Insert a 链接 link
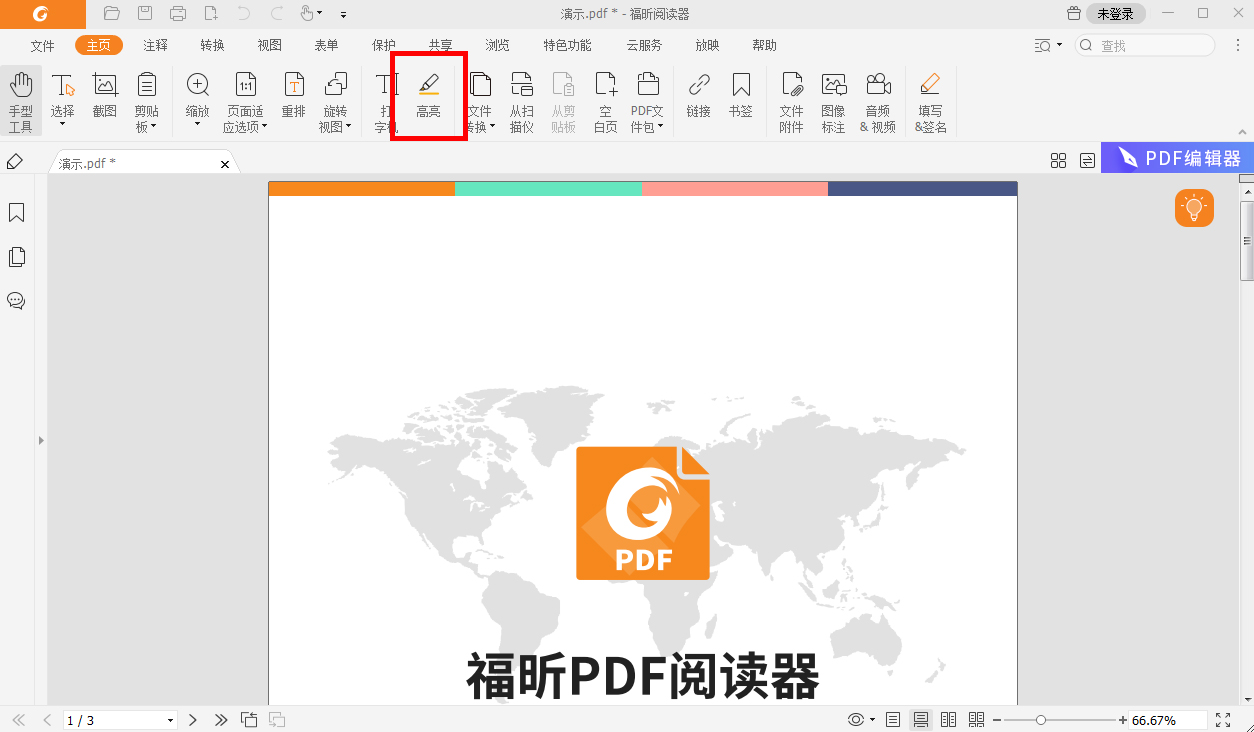 (698, 96)
